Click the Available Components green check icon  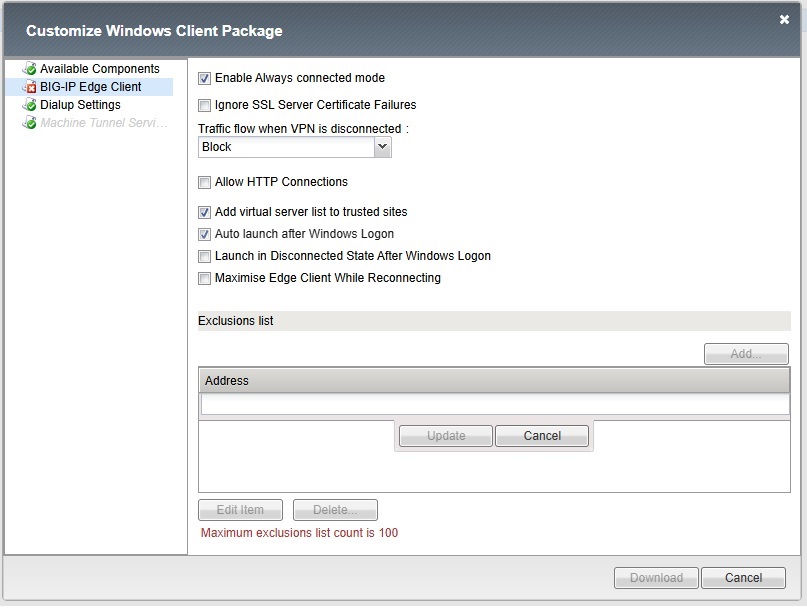click(30, 69)
